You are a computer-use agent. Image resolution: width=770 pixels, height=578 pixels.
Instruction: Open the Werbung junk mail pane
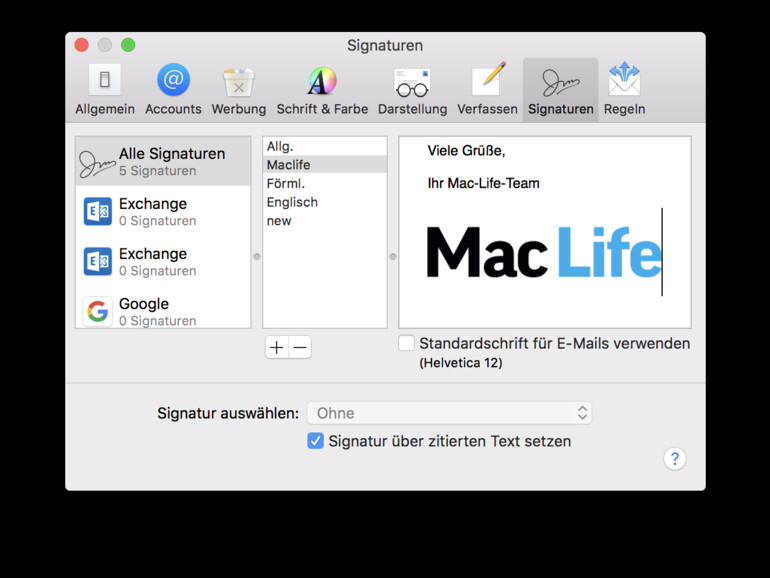coord(239,89)
